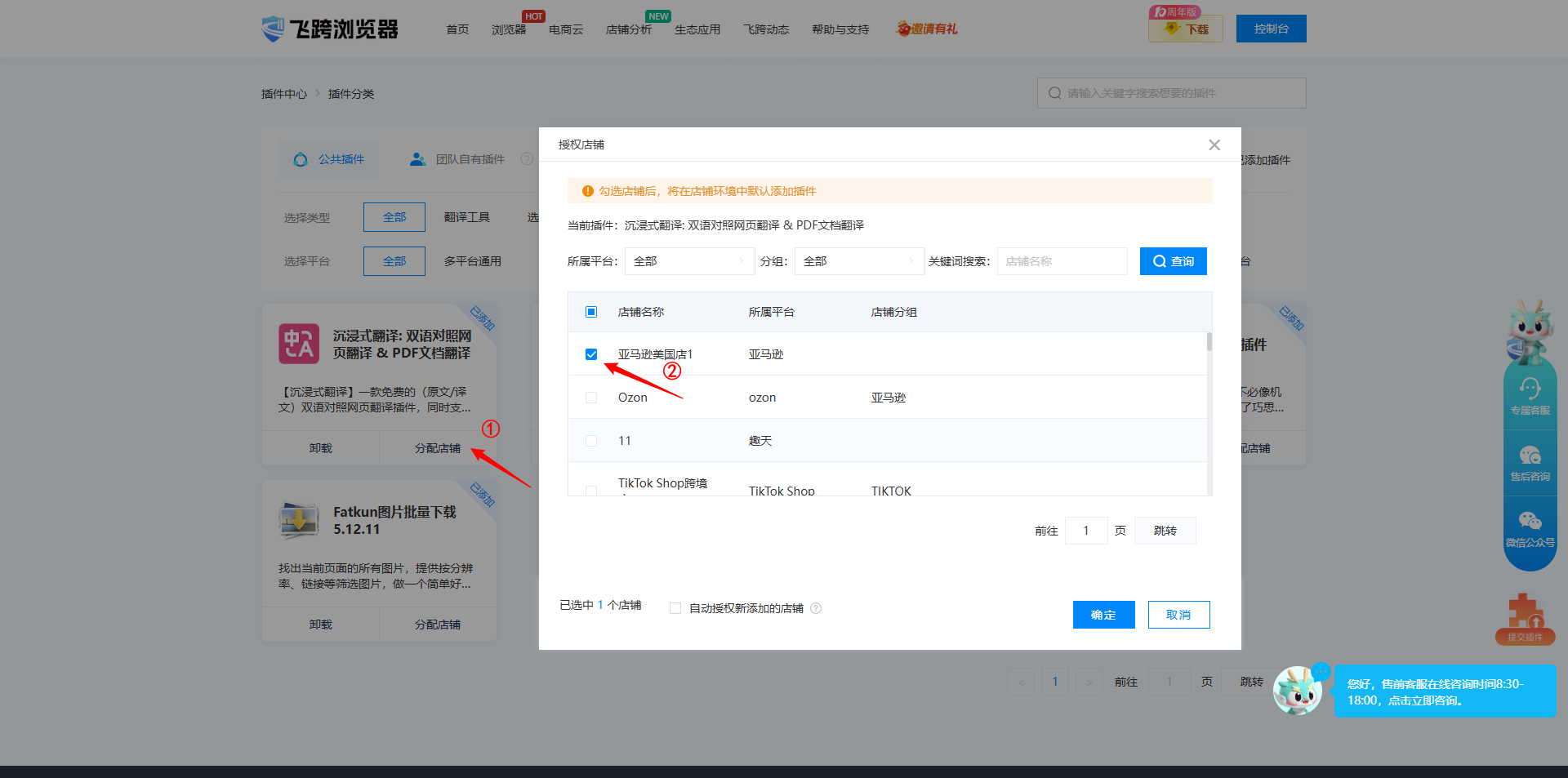
Task: Click the 飞跨浏览器 shield logo
Action: coord(273,29)
